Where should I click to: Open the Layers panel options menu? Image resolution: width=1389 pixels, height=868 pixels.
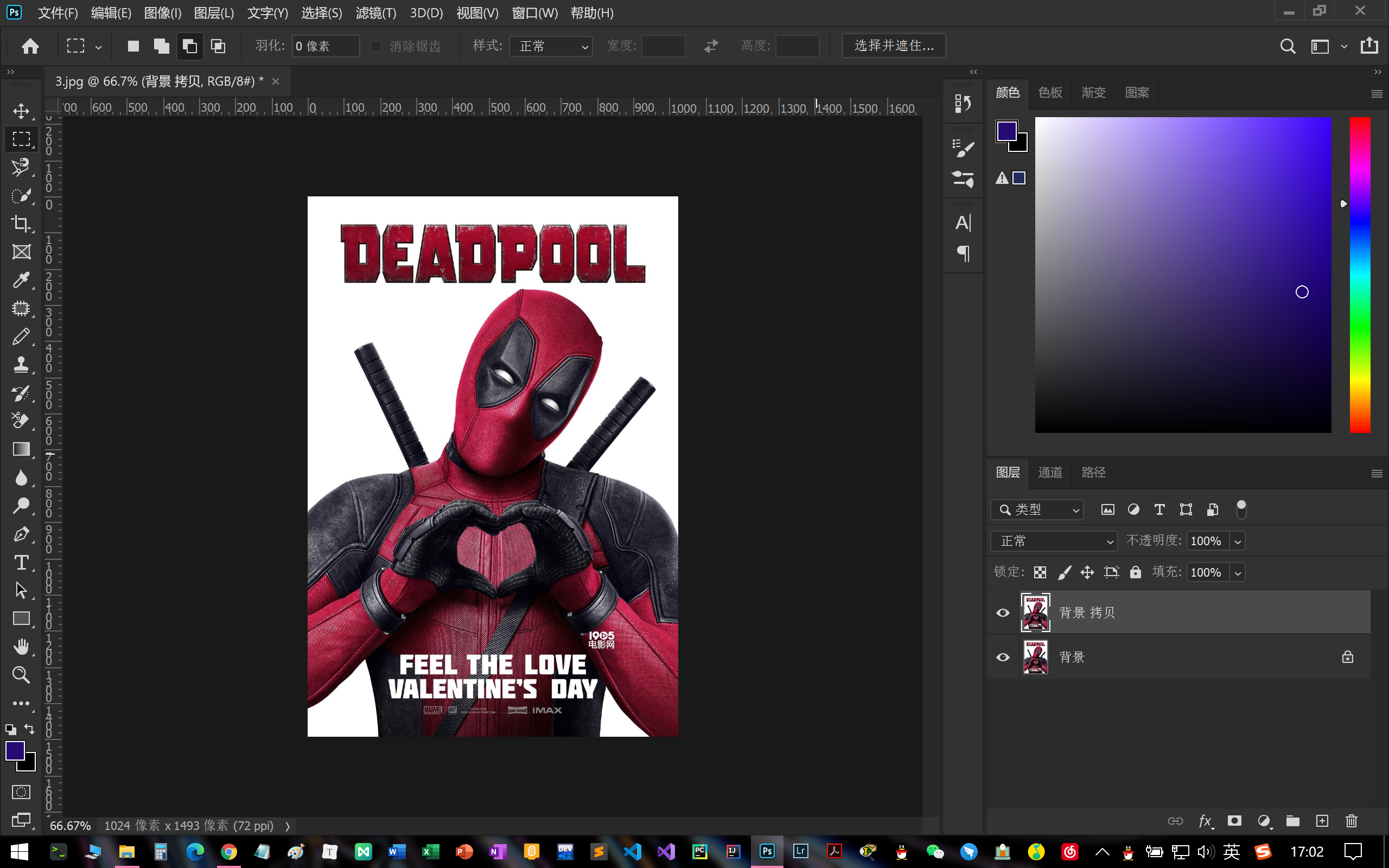point(1377,474)
